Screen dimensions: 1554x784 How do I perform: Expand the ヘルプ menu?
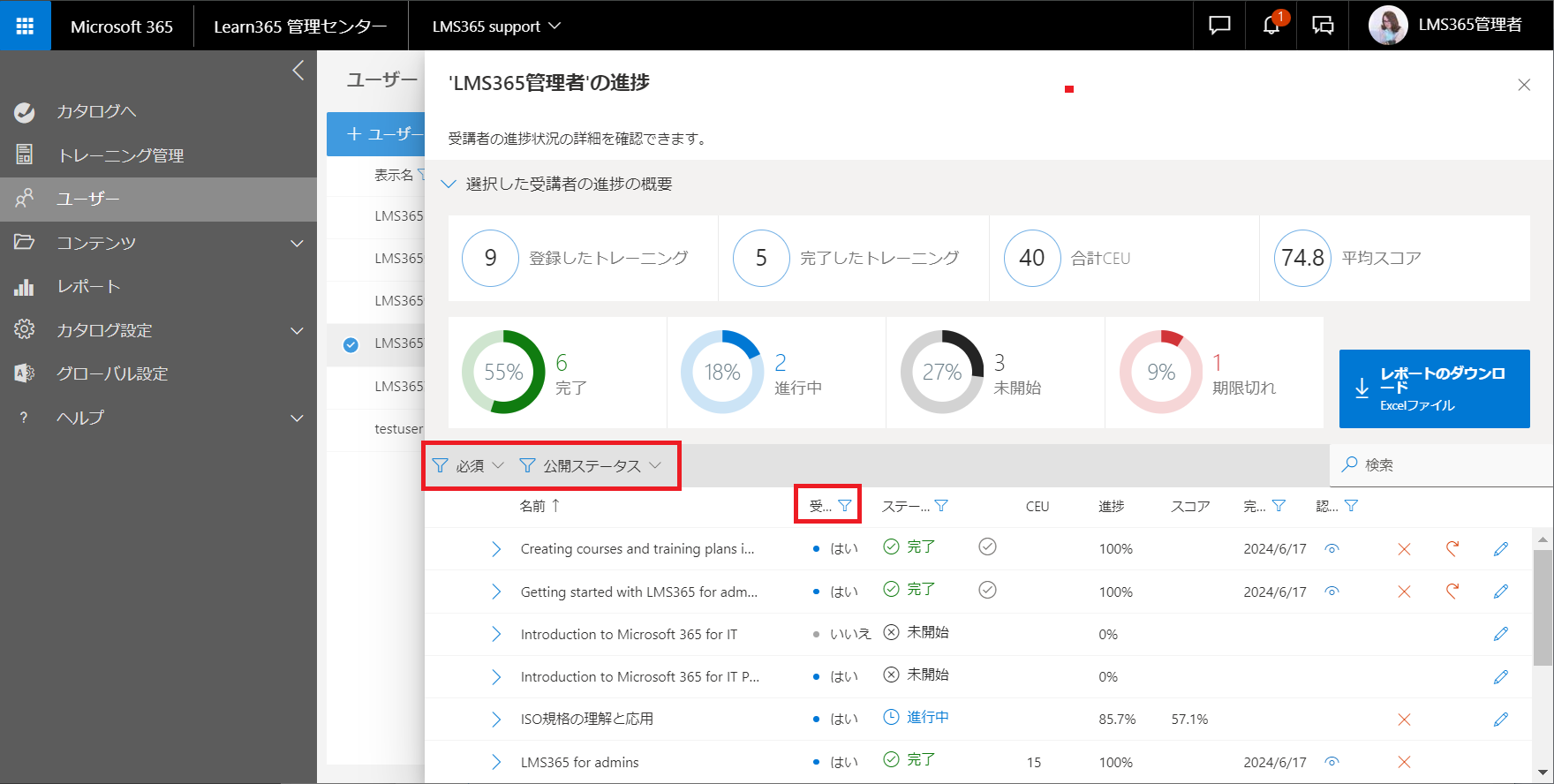click(x=298, y=418)
